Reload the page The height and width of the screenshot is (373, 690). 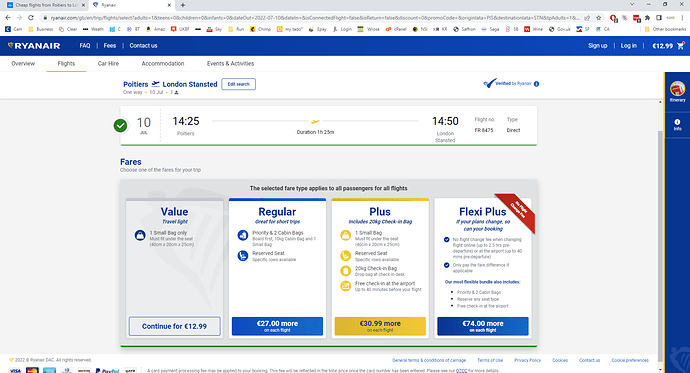(x=31, y=18)
